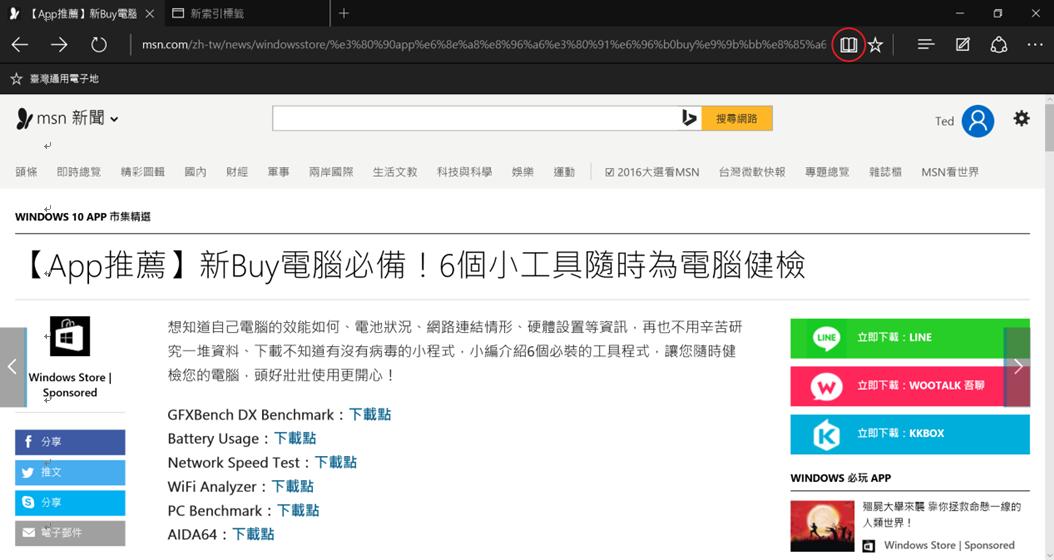The width and height of the screenshot is (1054, 560).
Task: Open the 台灣微軟快報 link
Action: [x=752, y=172]
